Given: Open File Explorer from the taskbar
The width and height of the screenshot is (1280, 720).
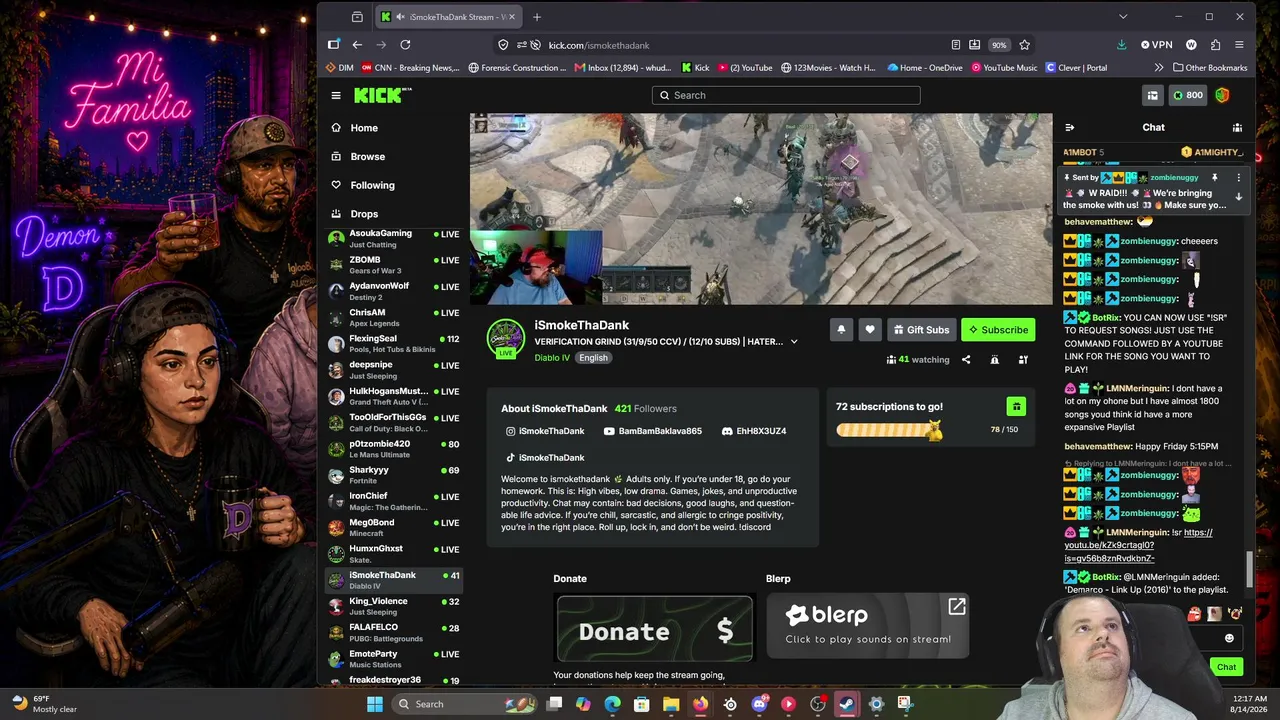Looking at the screenshot, I should click(671, 704).
